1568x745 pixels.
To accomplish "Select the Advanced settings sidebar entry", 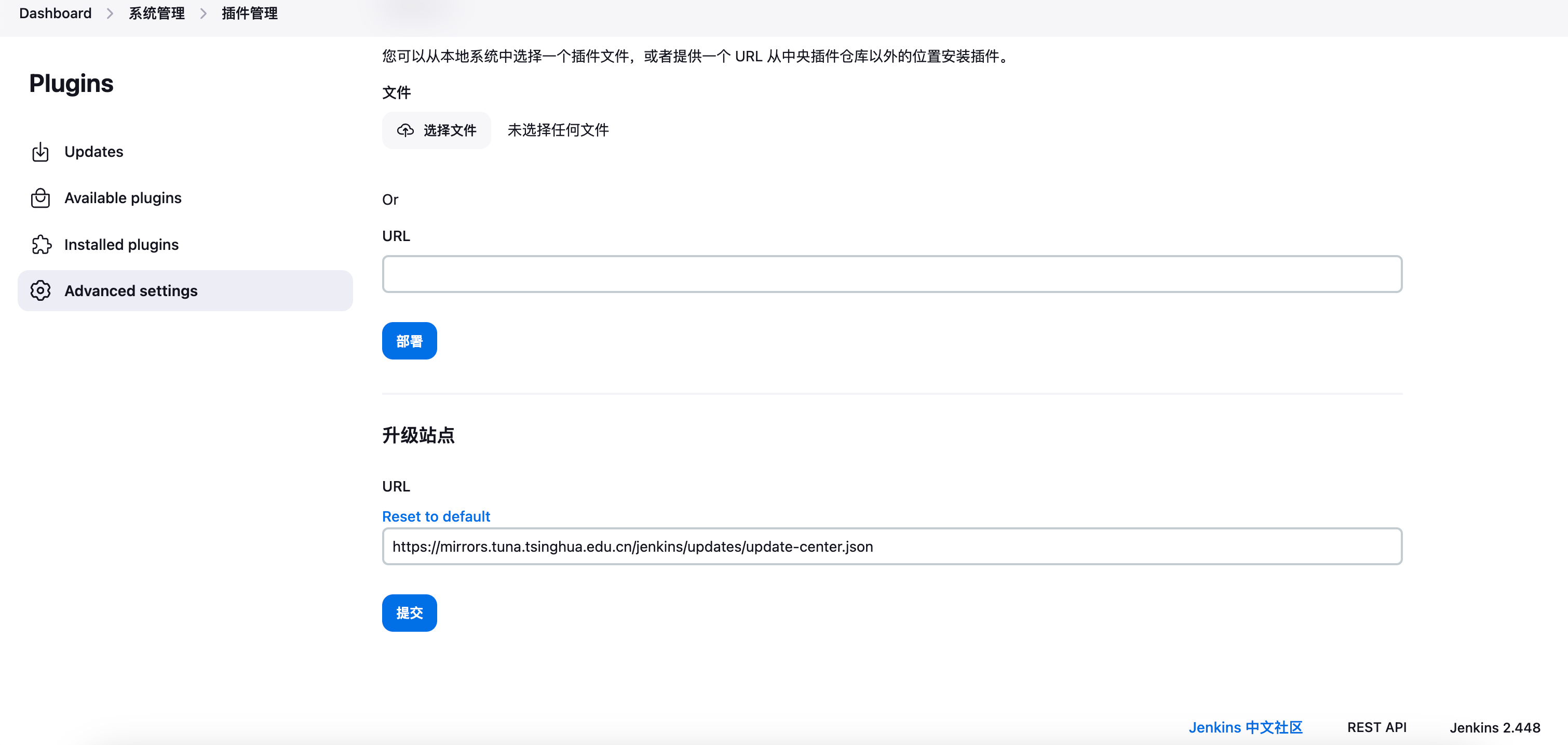I will click(131, 290).
